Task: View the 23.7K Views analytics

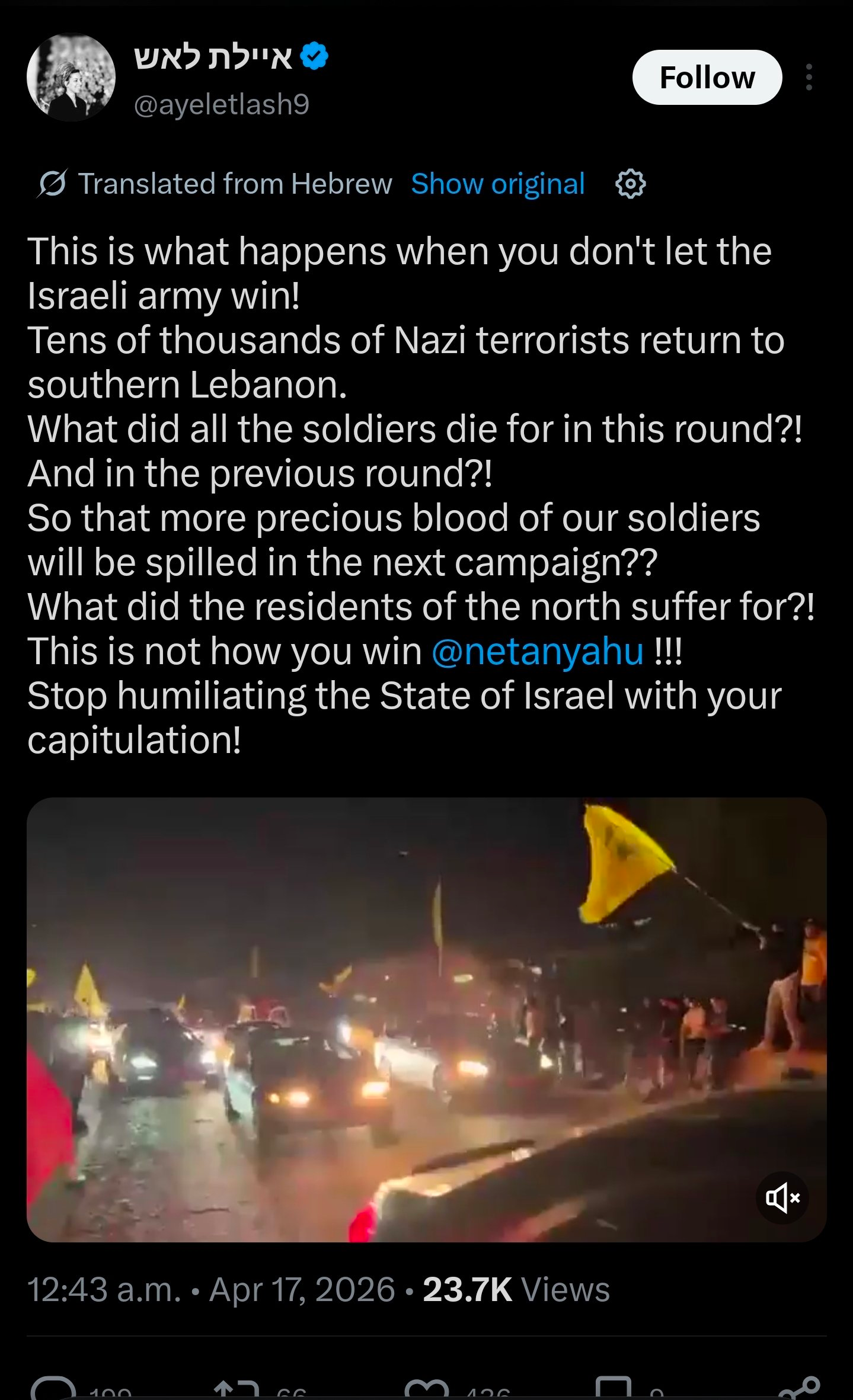Action: pyautogui.click(x=516, y=1289)
